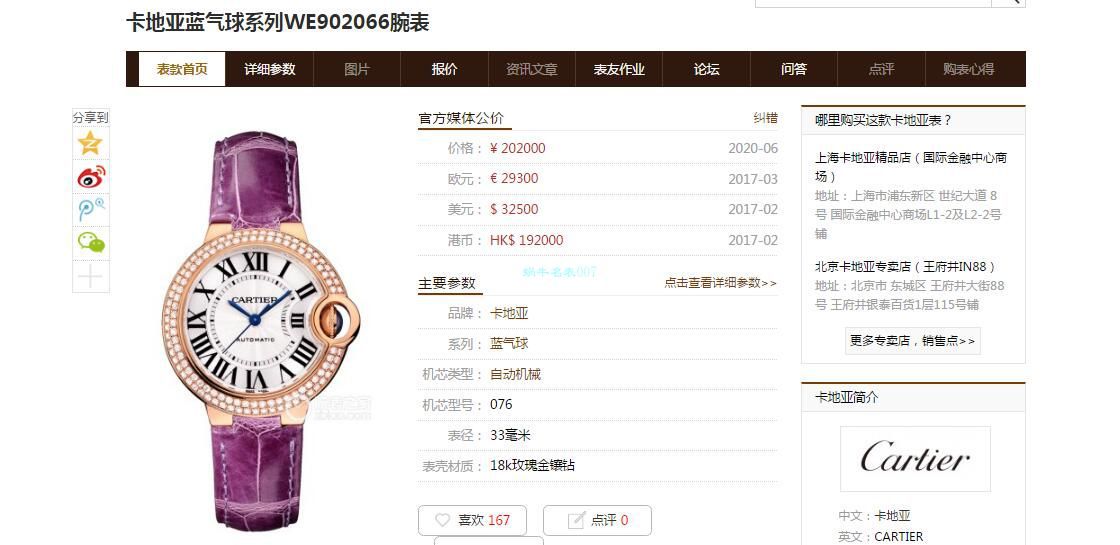The width and height of the screenshot is (1120, 545).
Task: Click the Cartier logo image
Action: click(915, 459)
